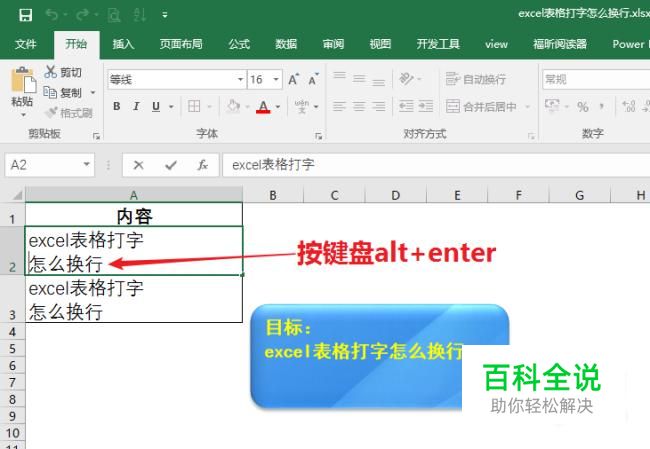This screenshot has height=449, width=650.
Task: Select align left icon
Action: 339,107
